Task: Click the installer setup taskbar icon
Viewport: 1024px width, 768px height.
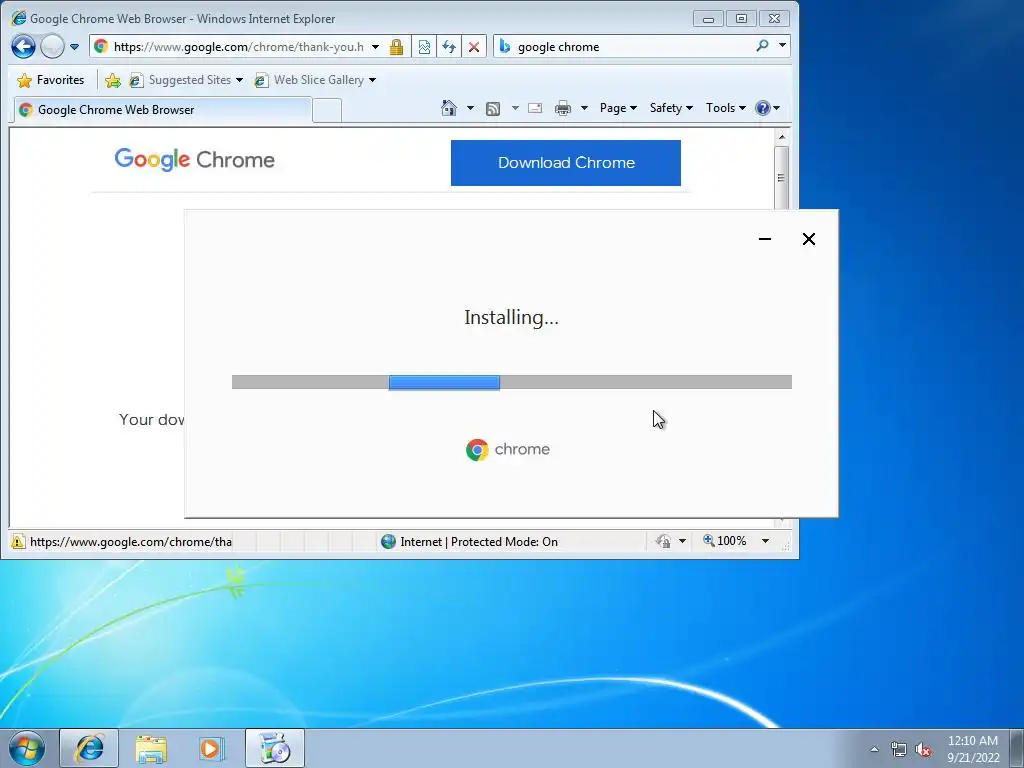Action: (274, 748)
